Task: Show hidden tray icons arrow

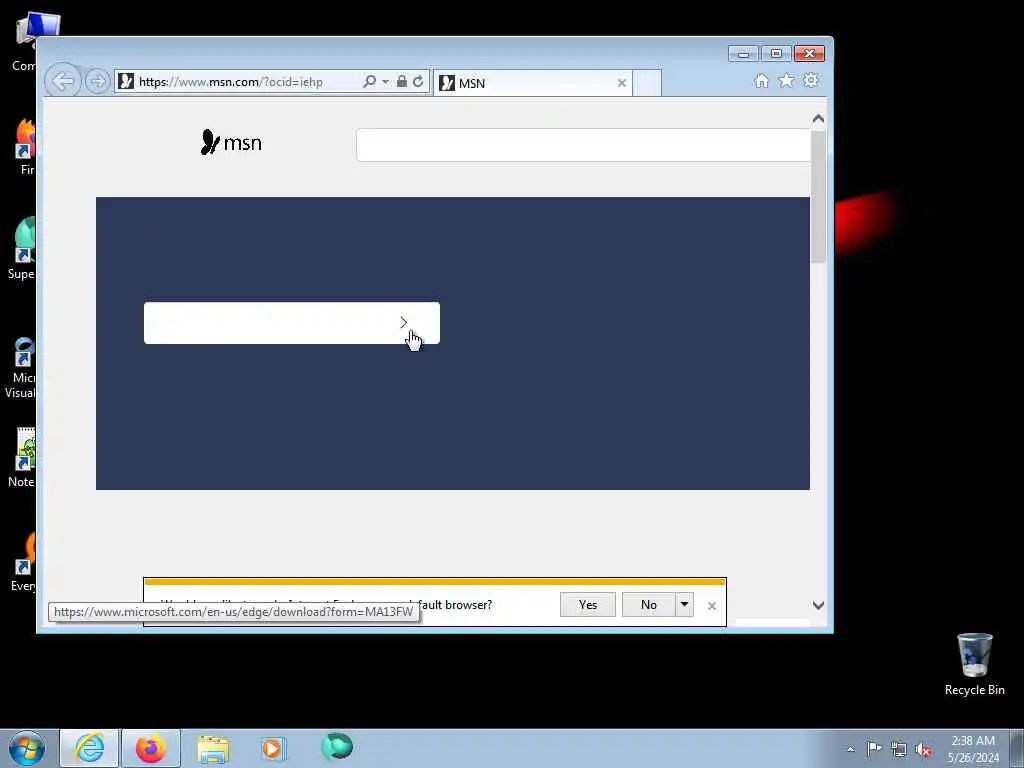Action: click(x=850, y=749)
